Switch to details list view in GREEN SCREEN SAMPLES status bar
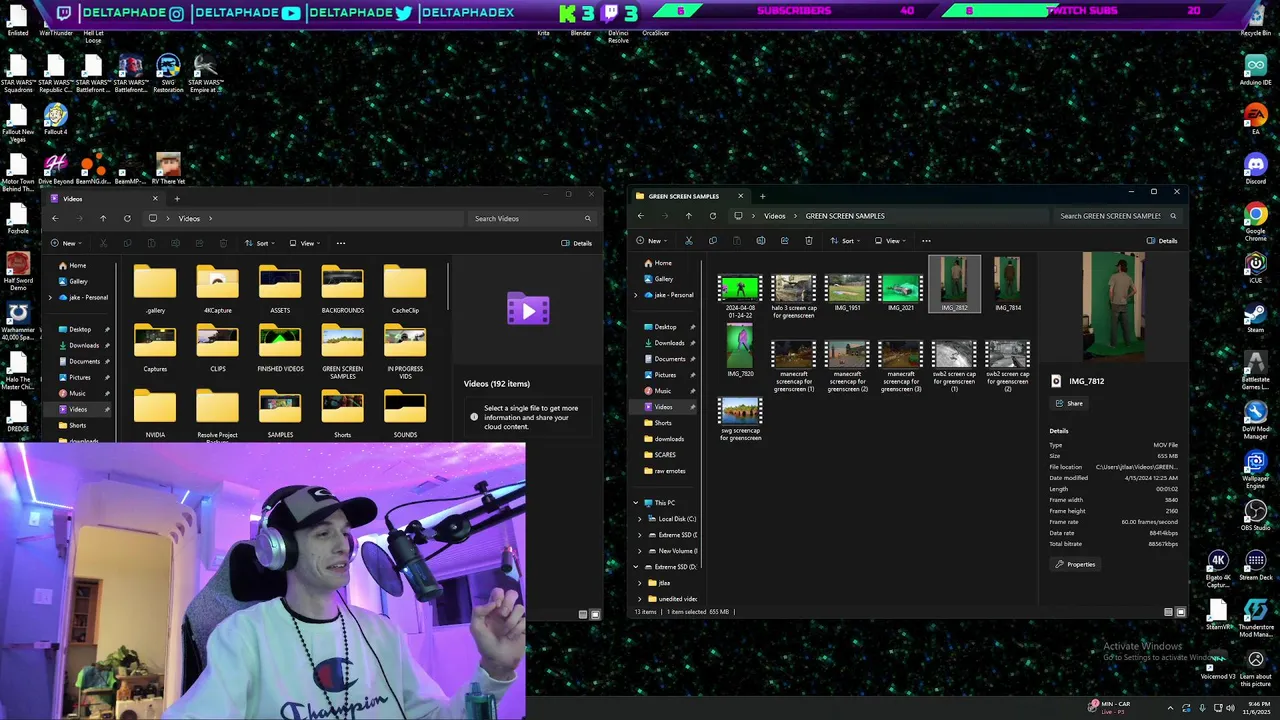The image size is (1280, 720). tap(1168, 612)
